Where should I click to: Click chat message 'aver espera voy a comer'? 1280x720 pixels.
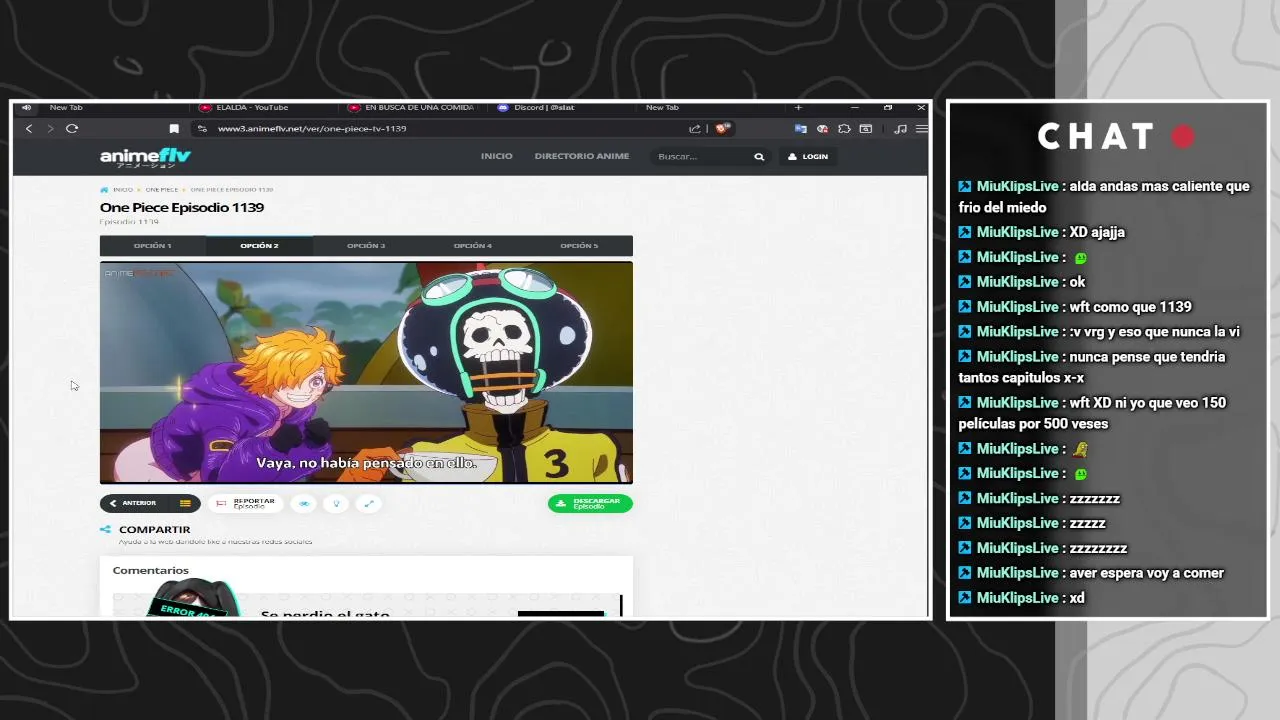1146,573
